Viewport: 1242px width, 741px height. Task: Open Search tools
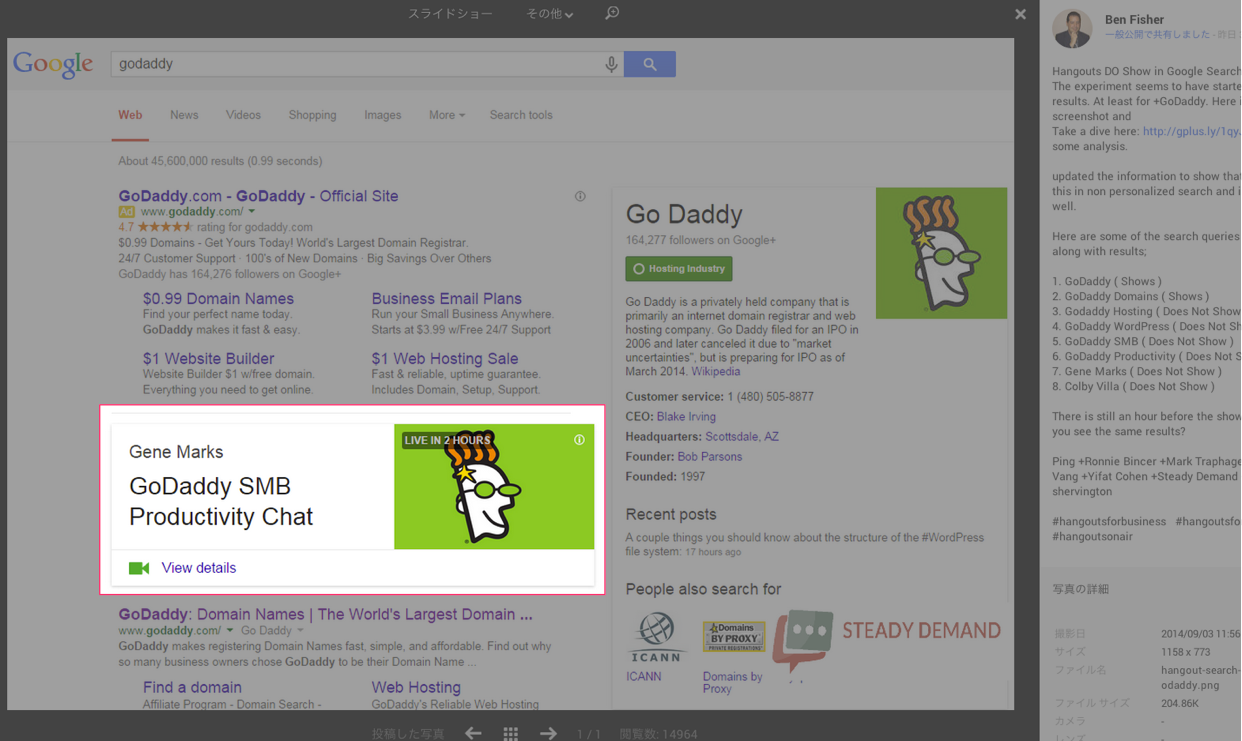point(521,115)
